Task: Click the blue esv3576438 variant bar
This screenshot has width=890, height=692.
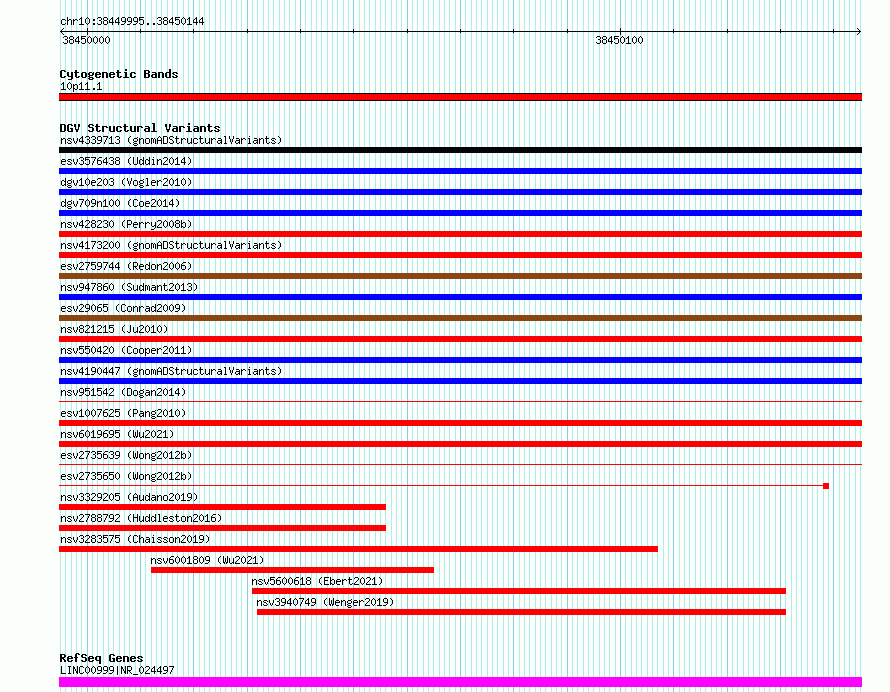Action: (460, 171)
